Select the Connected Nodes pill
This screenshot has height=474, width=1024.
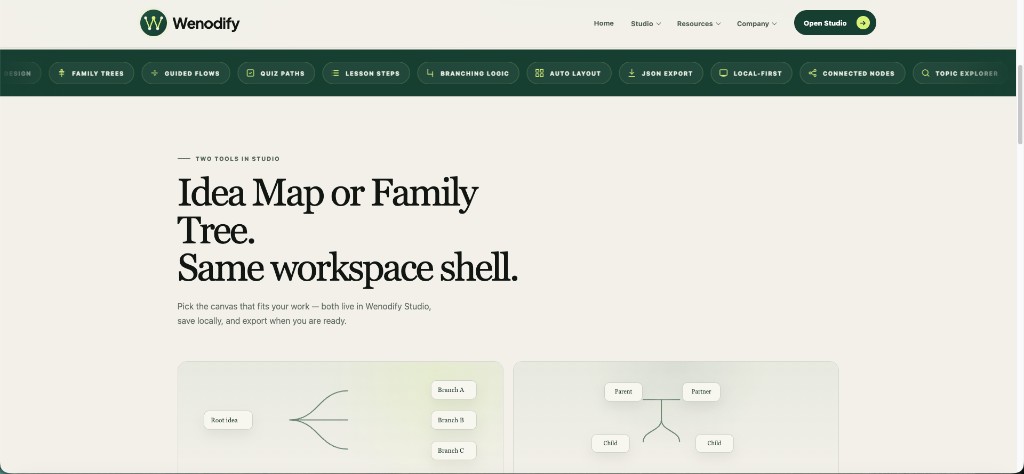click(x=852, y=73)
